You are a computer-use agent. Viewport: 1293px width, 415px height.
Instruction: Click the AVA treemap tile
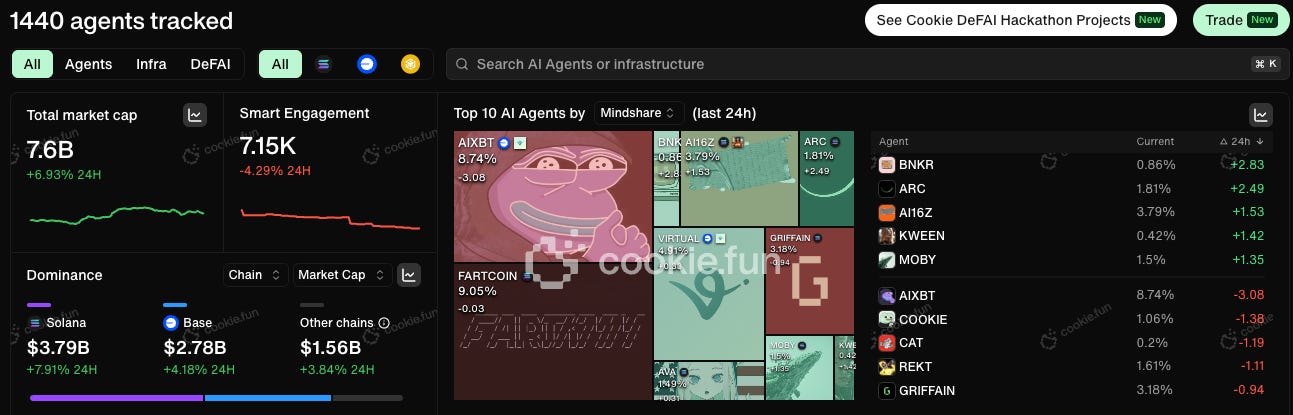[709, 381]
